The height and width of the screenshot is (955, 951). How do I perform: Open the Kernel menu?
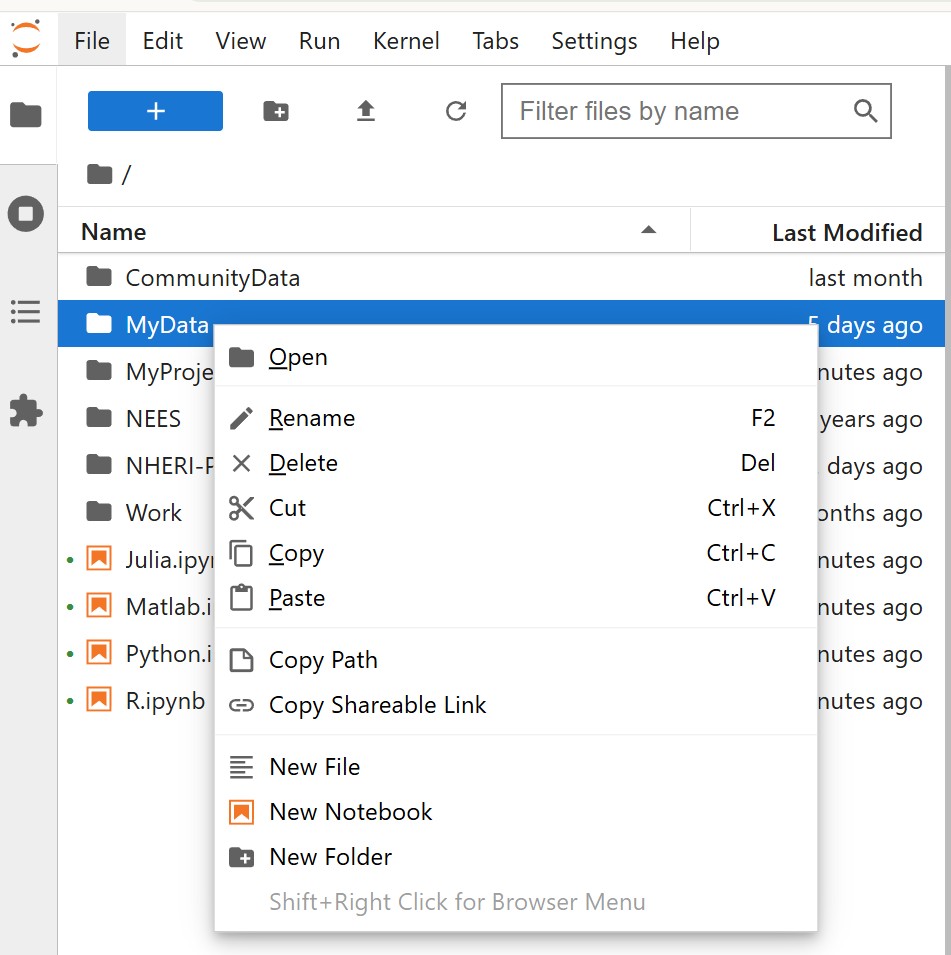coord(406,41)
